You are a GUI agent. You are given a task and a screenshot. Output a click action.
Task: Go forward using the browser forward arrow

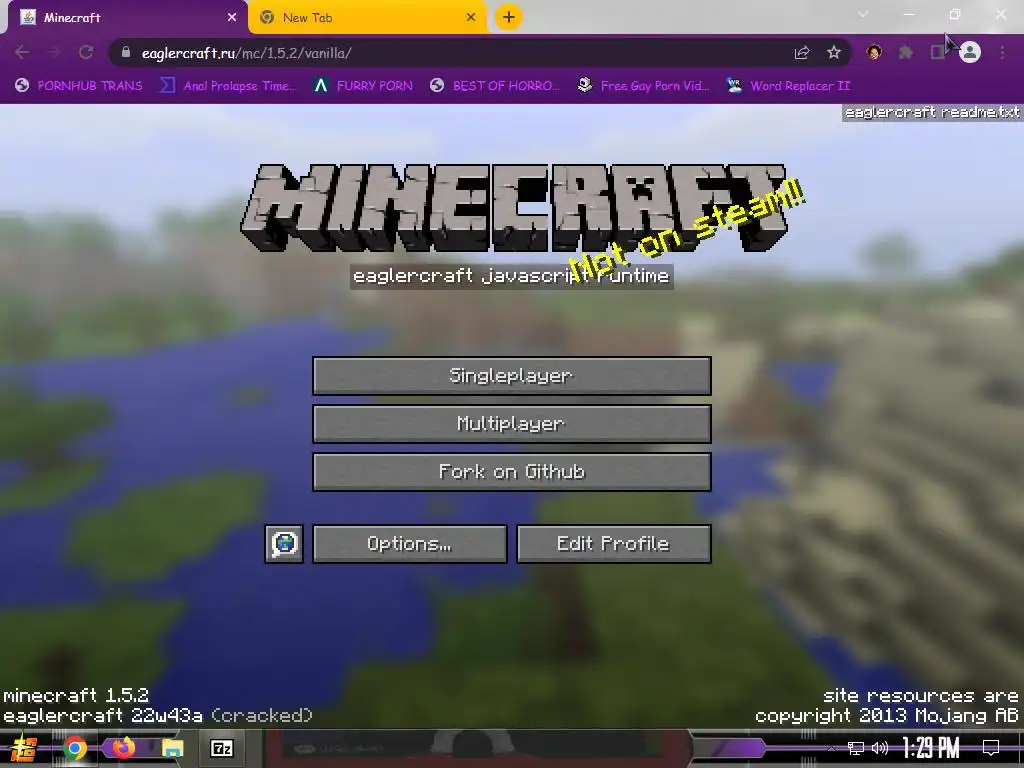click(54, 52)
